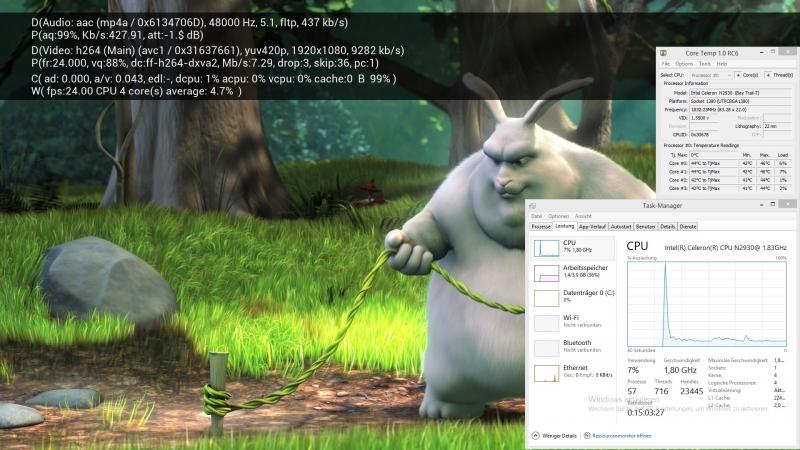Maximize the Task-Manager window

(x=772, y=204)
